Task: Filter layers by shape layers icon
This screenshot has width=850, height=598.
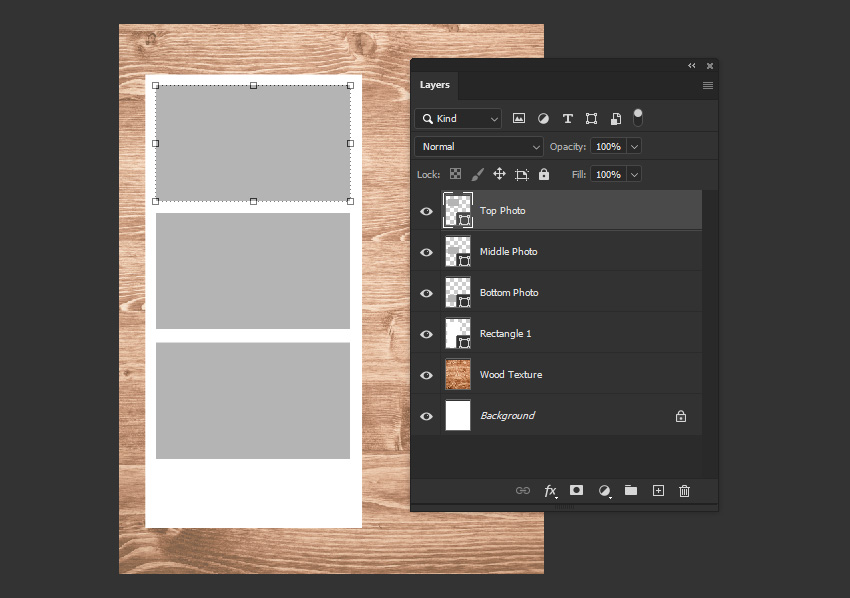Action: (x=591, y=118)
